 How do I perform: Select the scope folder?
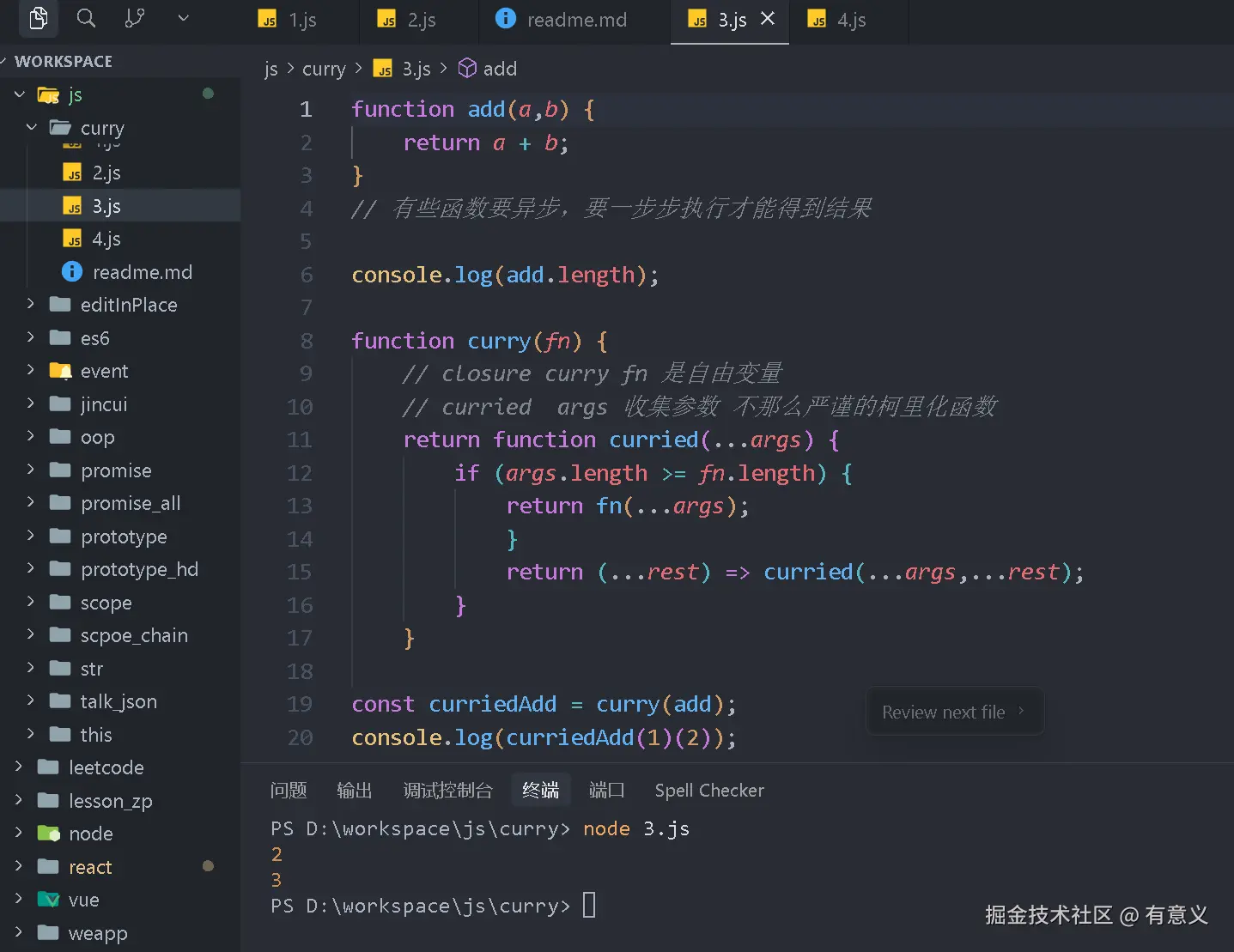point(120,603)
